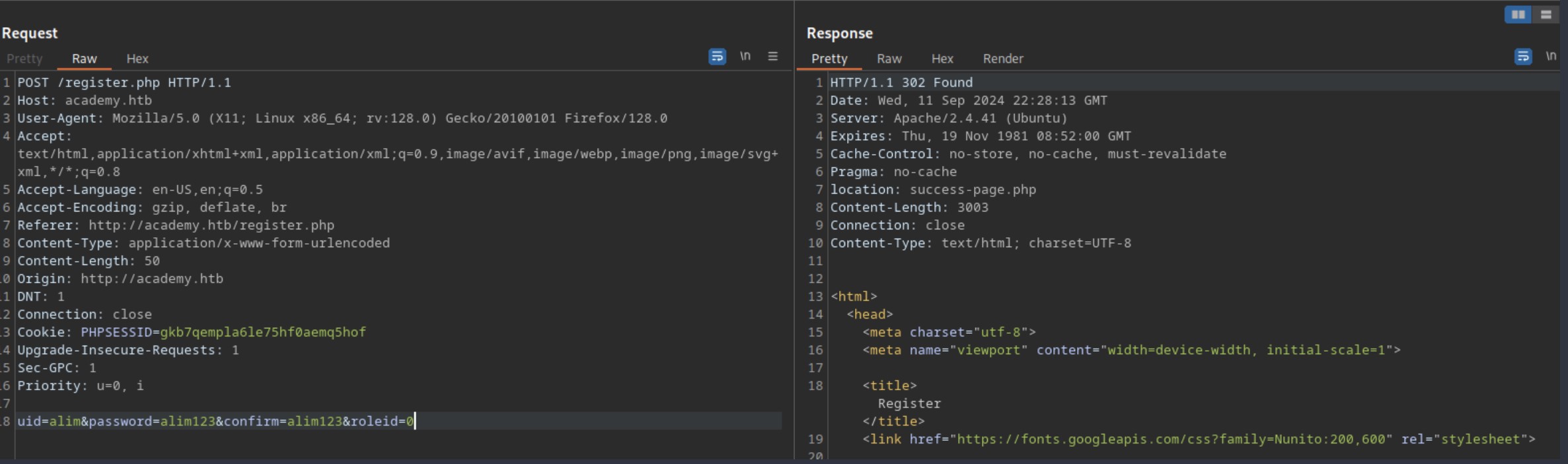Click the Register title text
The height and width of the screenshot is (464, 1568).
click(909, 404)
